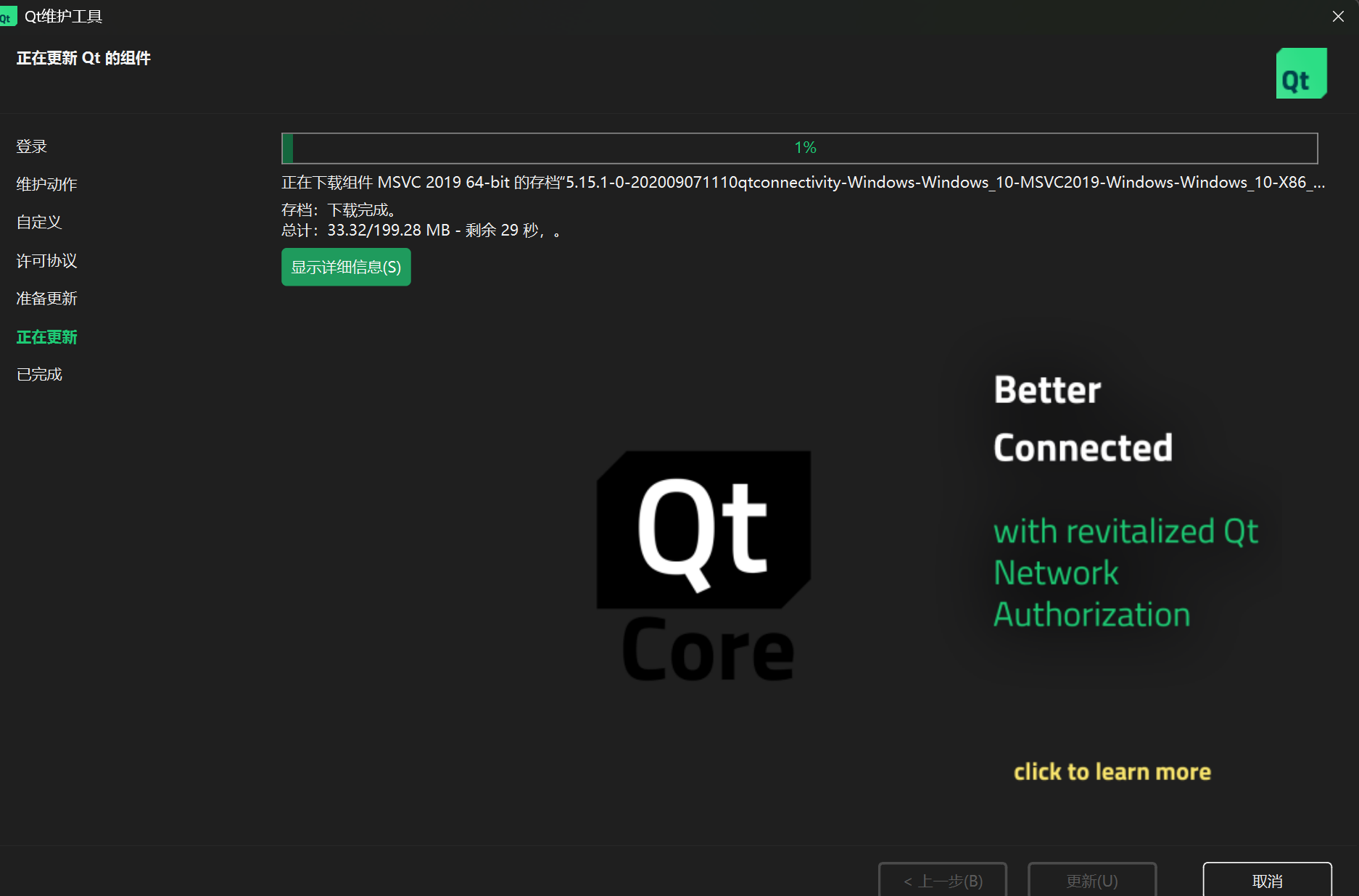The height and width of the screenshot is (896, 1359).
Task: Click the small Qt titlebar icon
Action: point(7,17)
